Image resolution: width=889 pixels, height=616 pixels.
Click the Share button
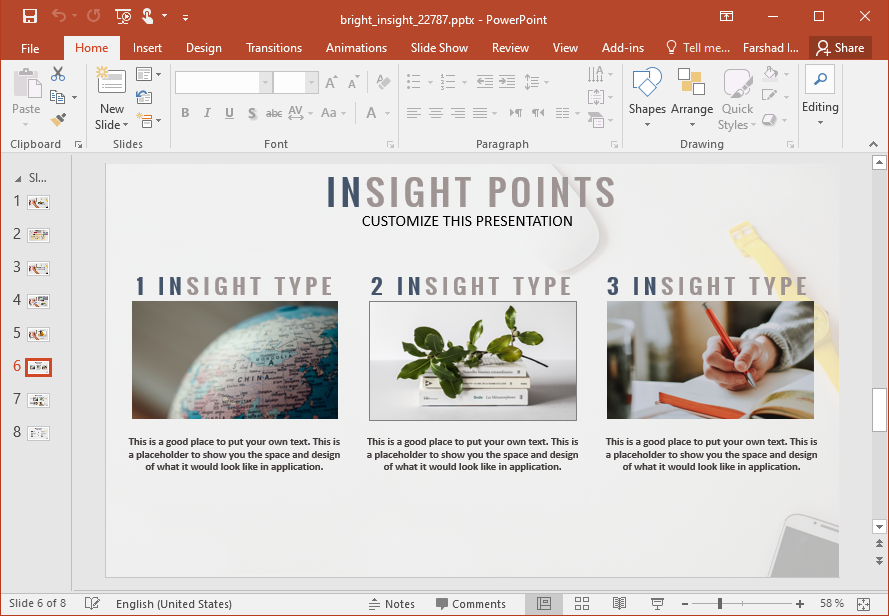[839, 48]
